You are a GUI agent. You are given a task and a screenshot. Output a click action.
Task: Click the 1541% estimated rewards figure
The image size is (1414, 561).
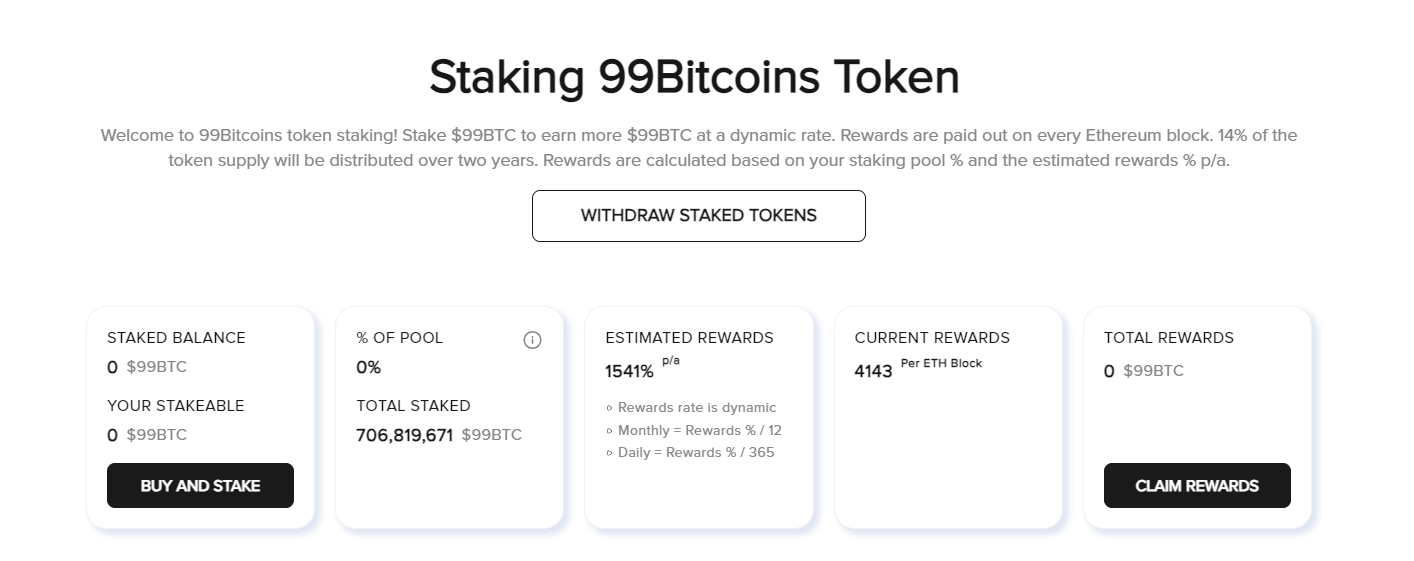pos(629,372)
